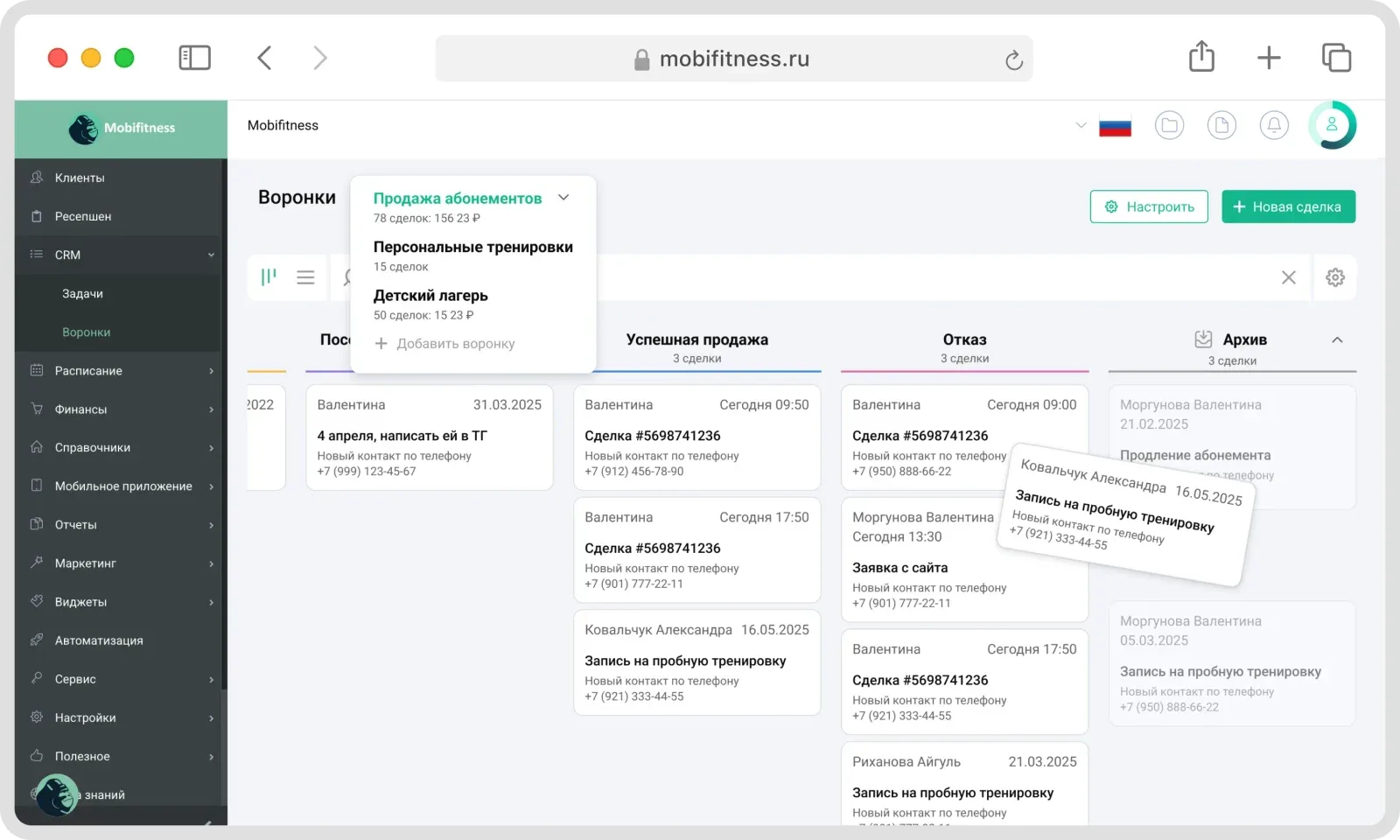Collapse the CRM sidebar section

pyautogui.click(x=211, y=255)
